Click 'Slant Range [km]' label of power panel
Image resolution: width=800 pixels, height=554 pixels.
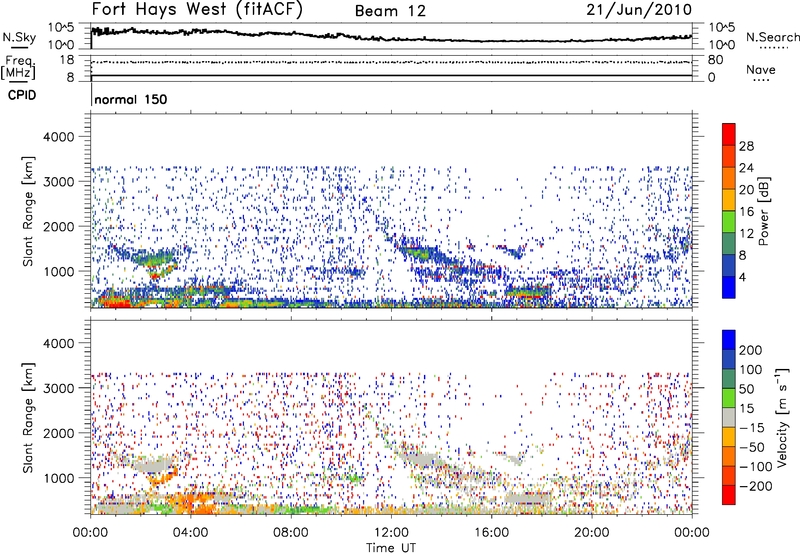(x=28, y=211)
